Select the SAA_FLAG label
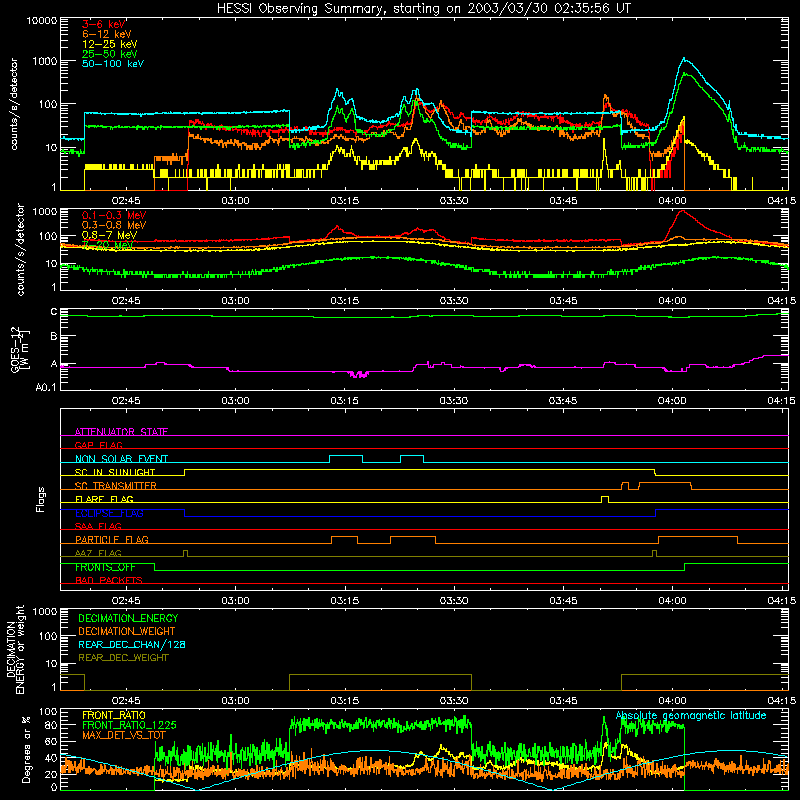800x800 pixels. pyautogui.click(x=98, y=526)
